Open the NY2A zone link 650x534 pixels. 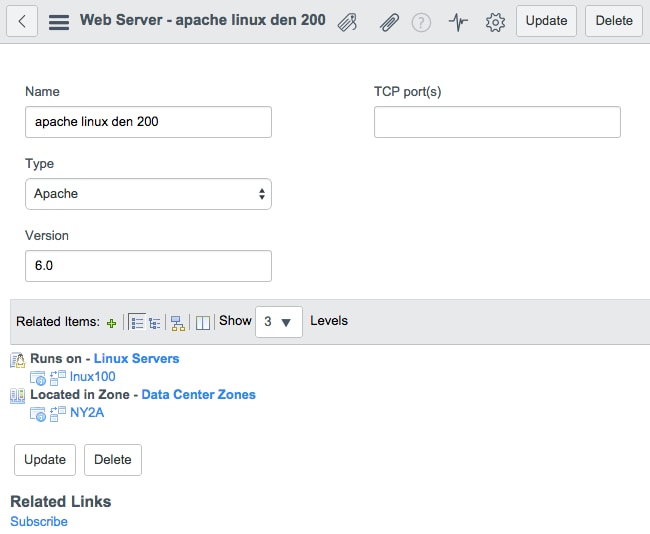tap(87, 413)
